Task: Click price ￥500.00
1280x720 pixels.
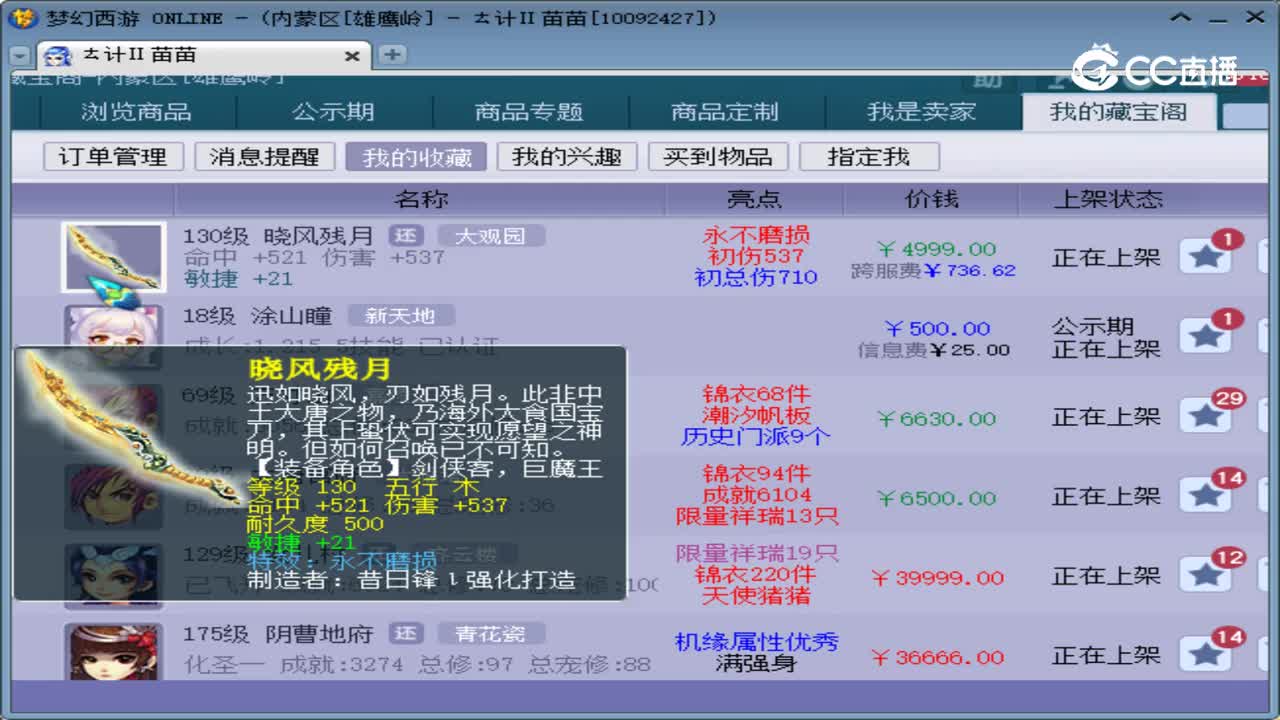Action: tap(937, 328)
